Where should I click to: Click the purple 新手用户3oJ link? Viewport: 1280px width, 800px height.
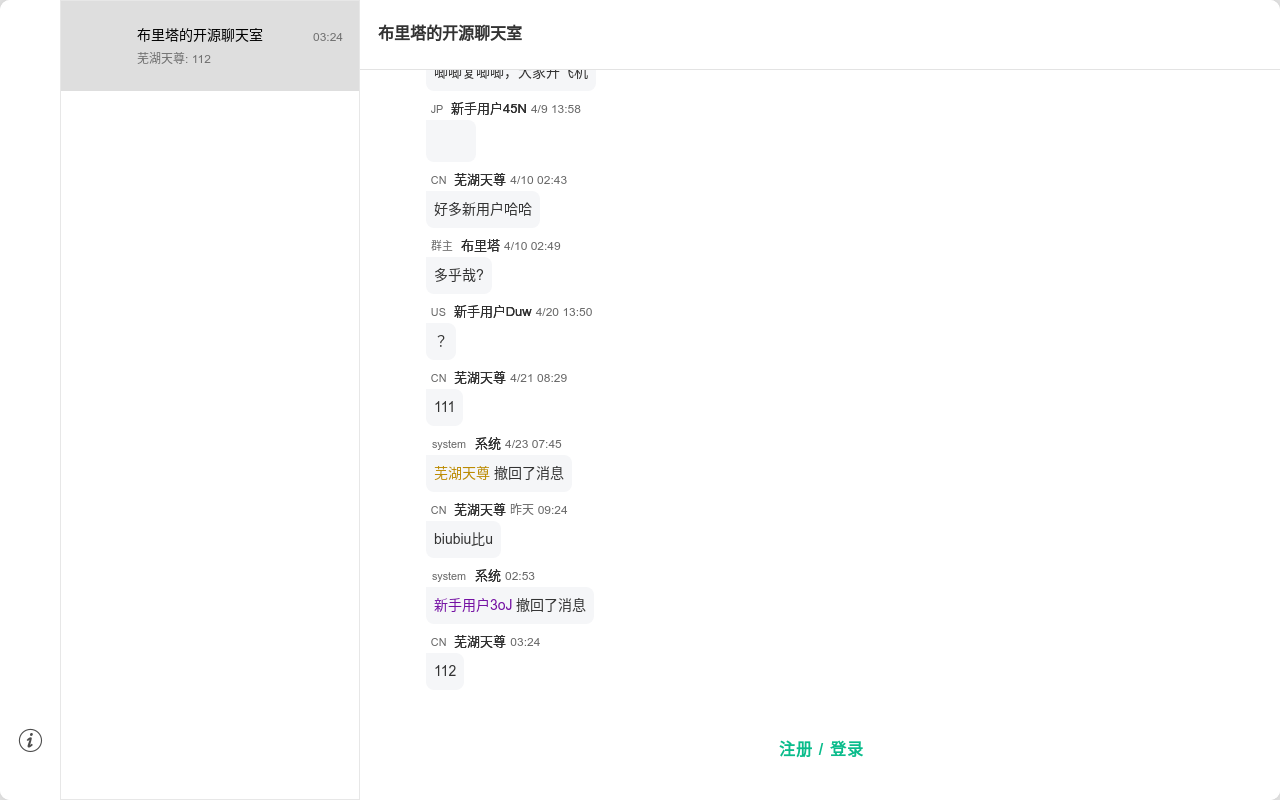click(x=473, y=605)
